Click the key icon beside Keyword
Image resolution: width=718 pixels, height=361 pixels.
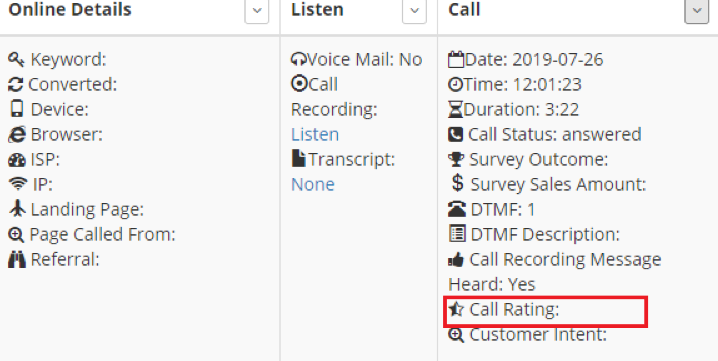pyautogui.click(x=16, y=60)
